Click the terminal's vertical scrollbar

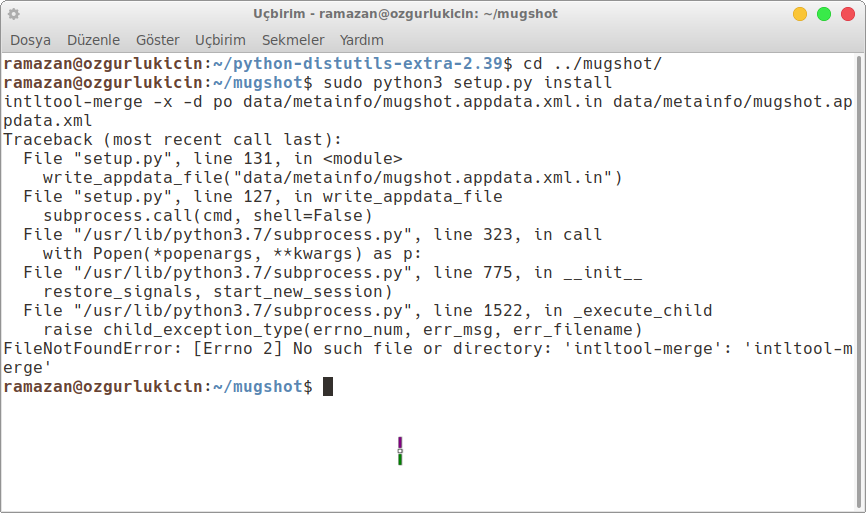859,282
